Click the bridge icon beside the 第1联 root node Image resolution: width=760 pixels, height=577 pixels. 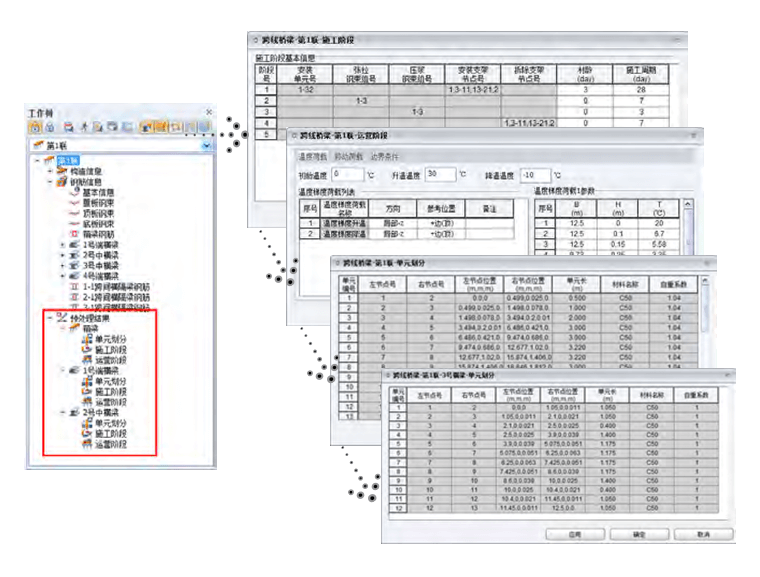click(x=49, y=160)
